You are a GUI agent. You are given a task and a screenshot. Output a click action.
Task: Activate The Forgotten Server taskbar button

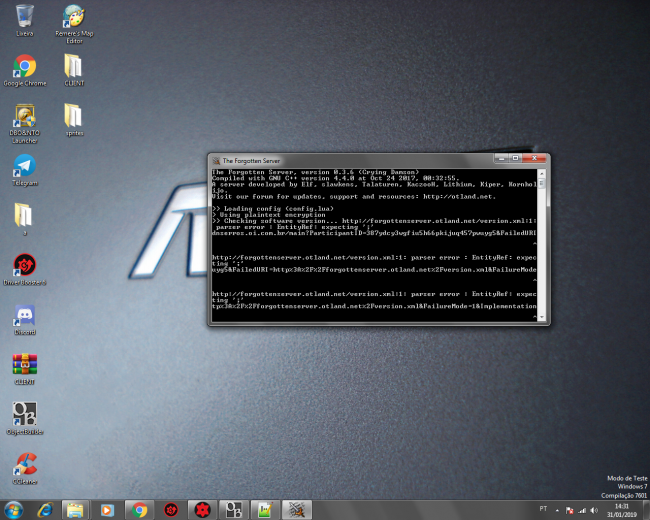pyautogui.click(x=296, y=510)
